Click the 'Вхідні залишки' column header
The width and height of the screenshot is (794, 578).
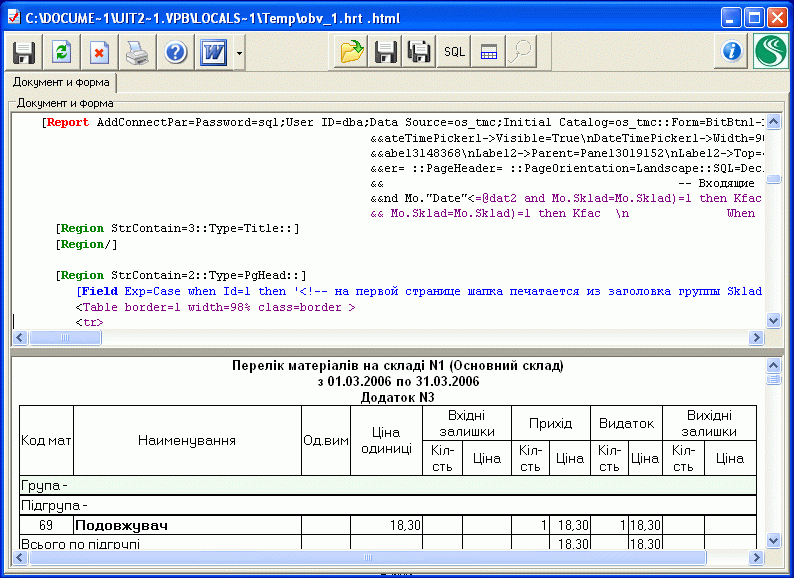[466, 423]
